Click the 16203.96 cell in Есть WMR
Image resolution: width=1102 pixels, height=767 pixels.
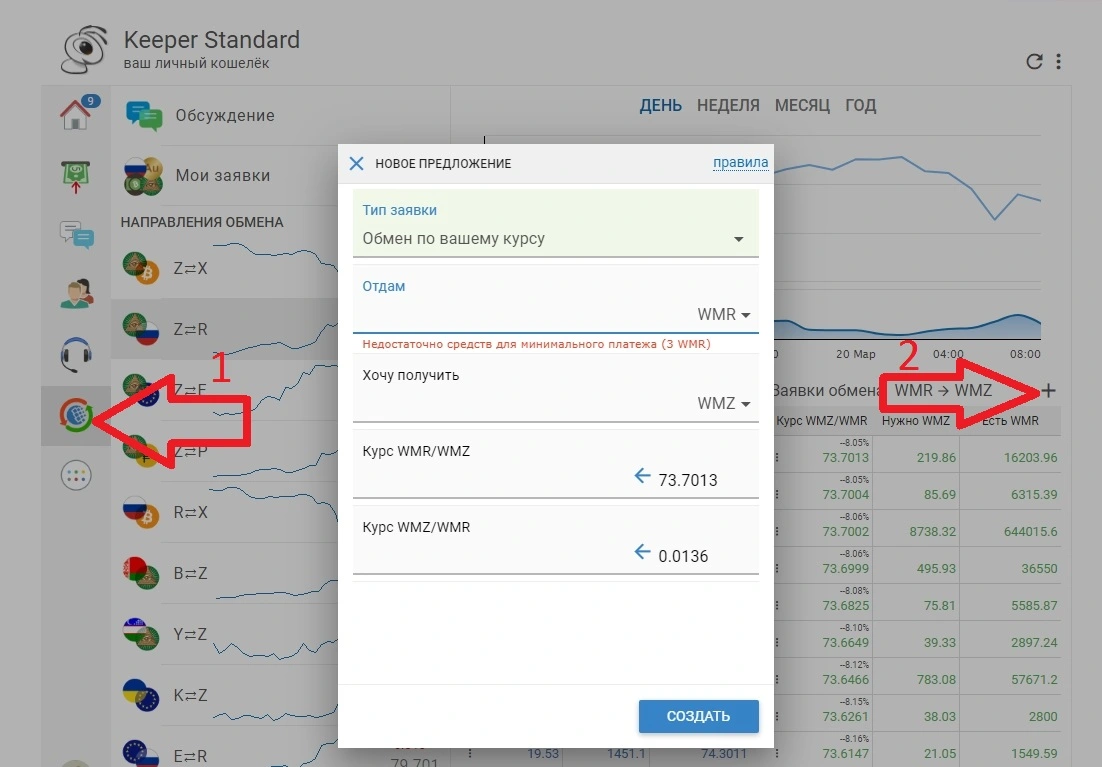[x=1030, y=458]
